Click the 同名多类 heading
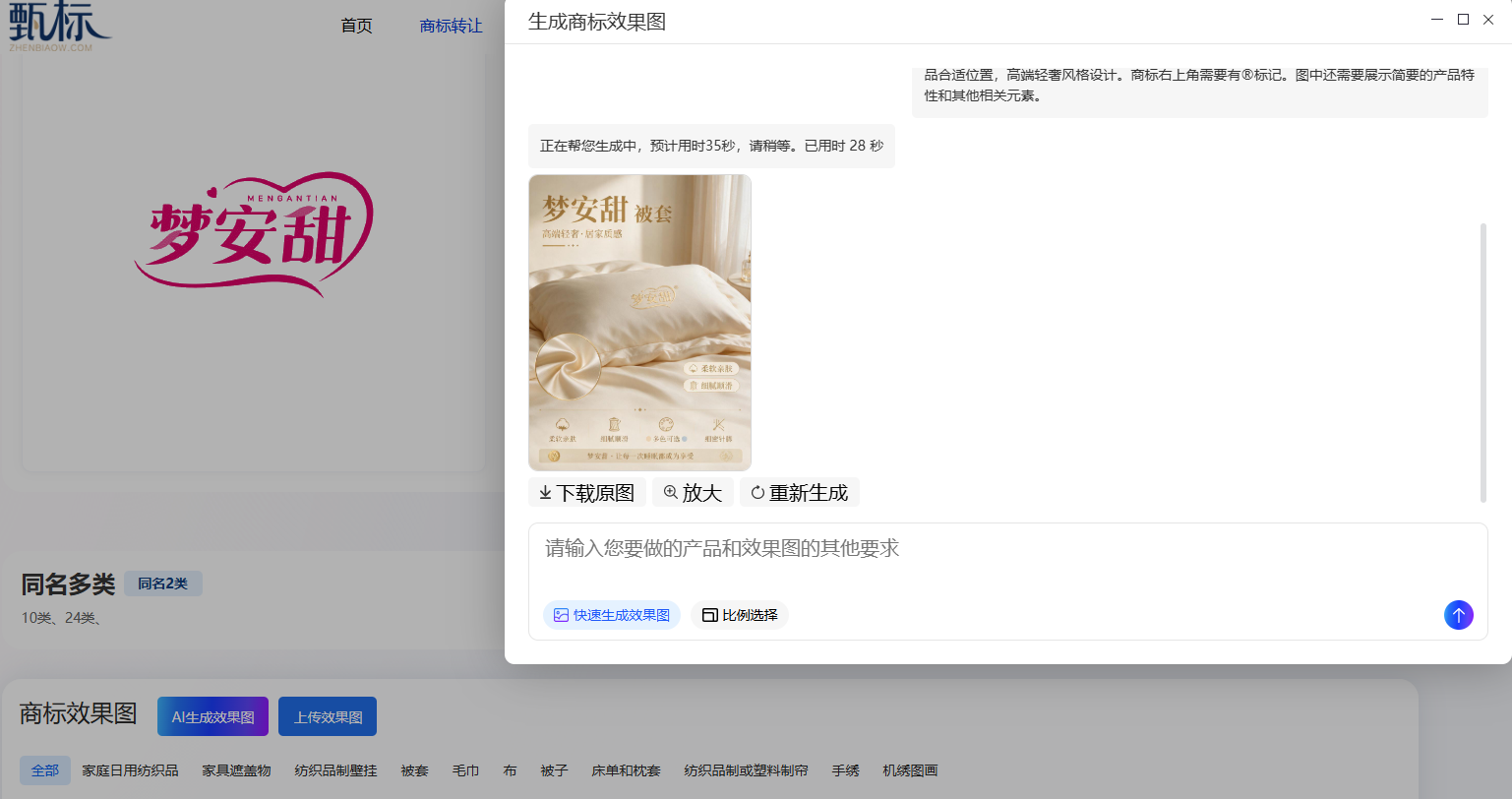Screen dimensions: 1512x799 point(68,584)
